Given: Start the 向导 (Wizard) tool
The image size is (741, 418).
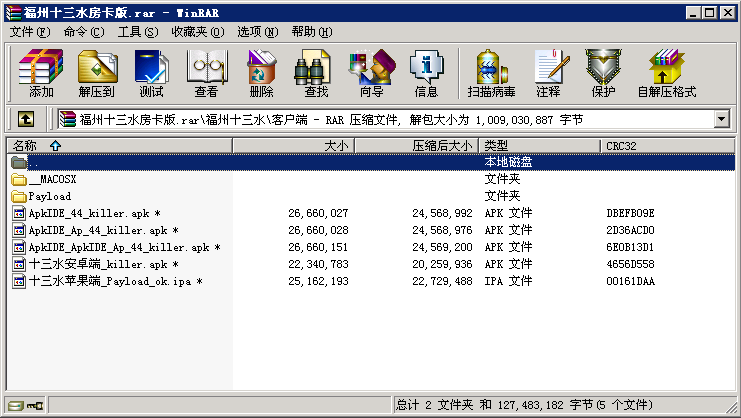Looking at the screenshot, I should click(x=371, y=73).
